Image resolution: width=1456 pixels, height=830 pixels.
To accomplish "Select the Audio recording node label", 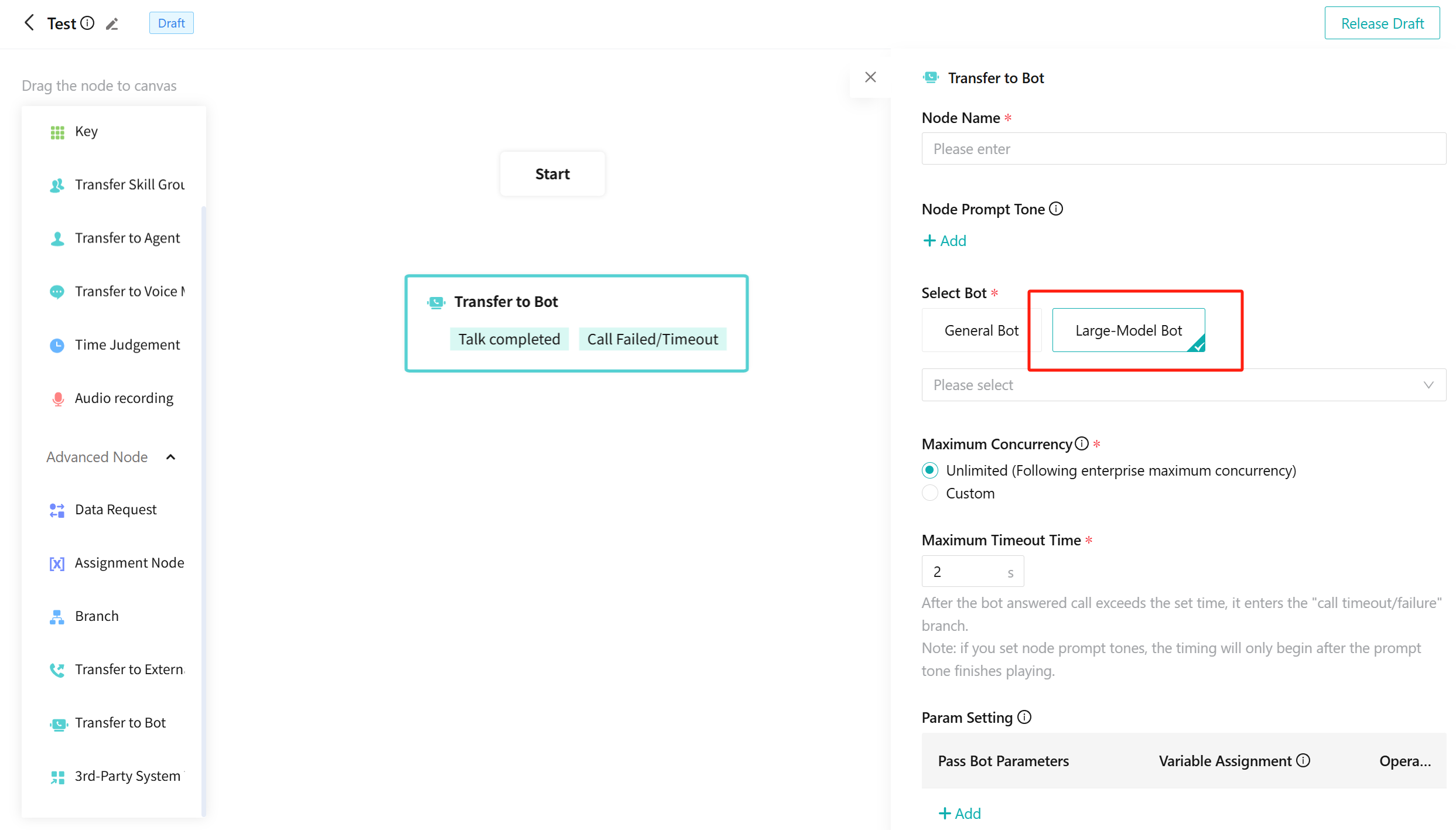I will (x=124, y=398).
